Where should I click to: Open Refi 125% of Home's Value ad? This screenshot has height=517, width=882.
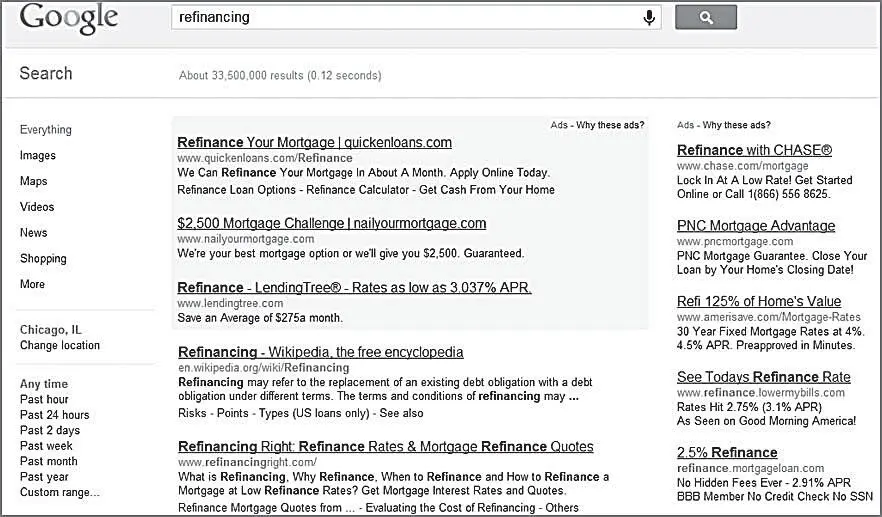tap(759, 301)
